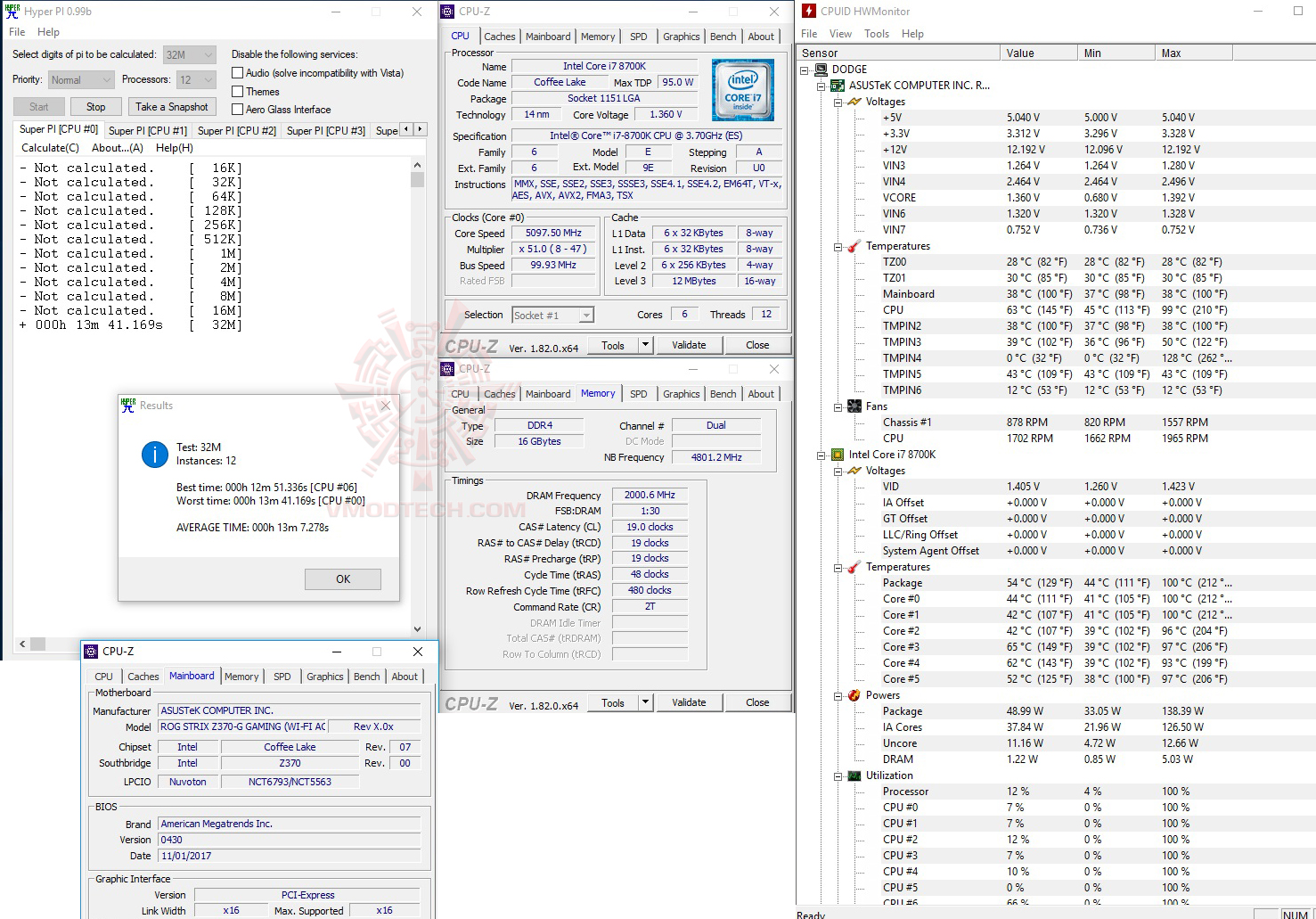Open the View menu in HWMonitor

click(840, 33)
